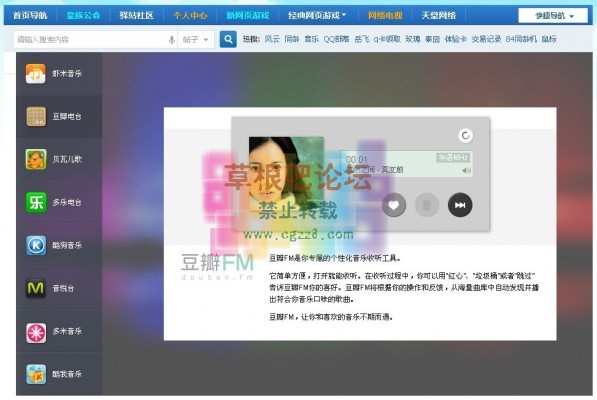Click the blue magnifier search button

click(228, 39)
